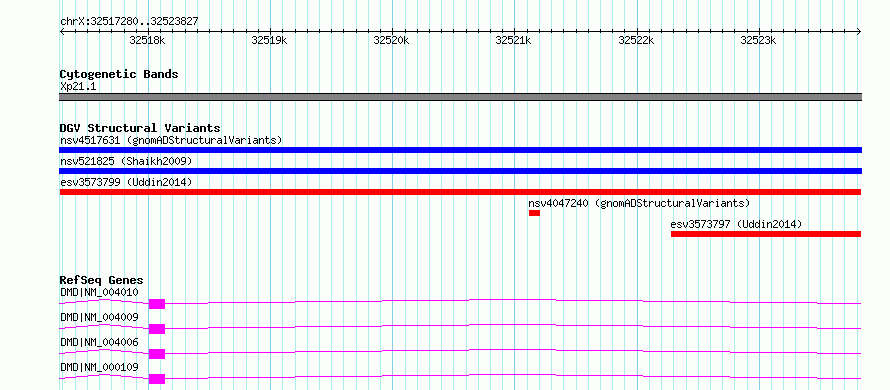Click the 32518k ruler tick label

(x=148, y=40)
